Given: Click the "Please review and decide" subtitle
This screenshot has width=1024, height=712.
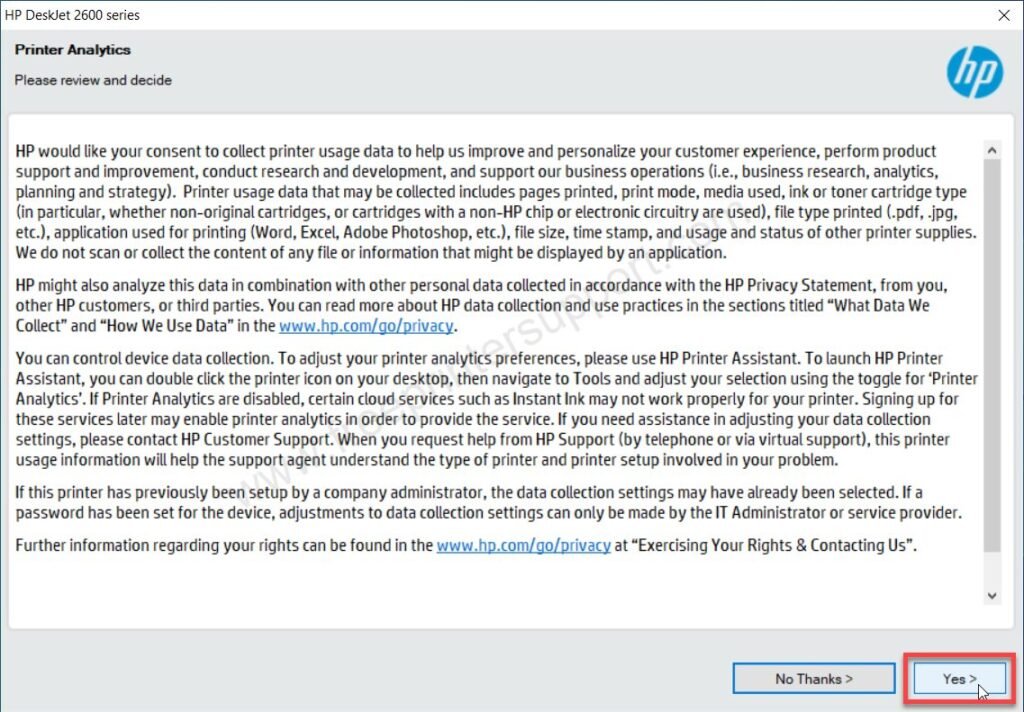Looking at the screenshot, I should click(93, 80).
